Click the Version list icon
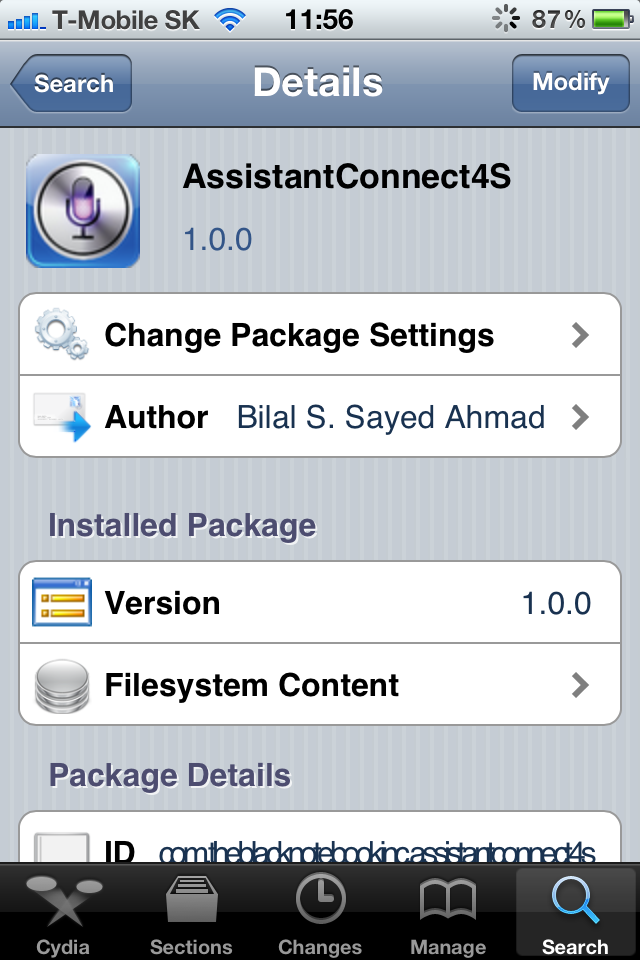This screenshot has width=640, height=960. [x=61, y=603]
